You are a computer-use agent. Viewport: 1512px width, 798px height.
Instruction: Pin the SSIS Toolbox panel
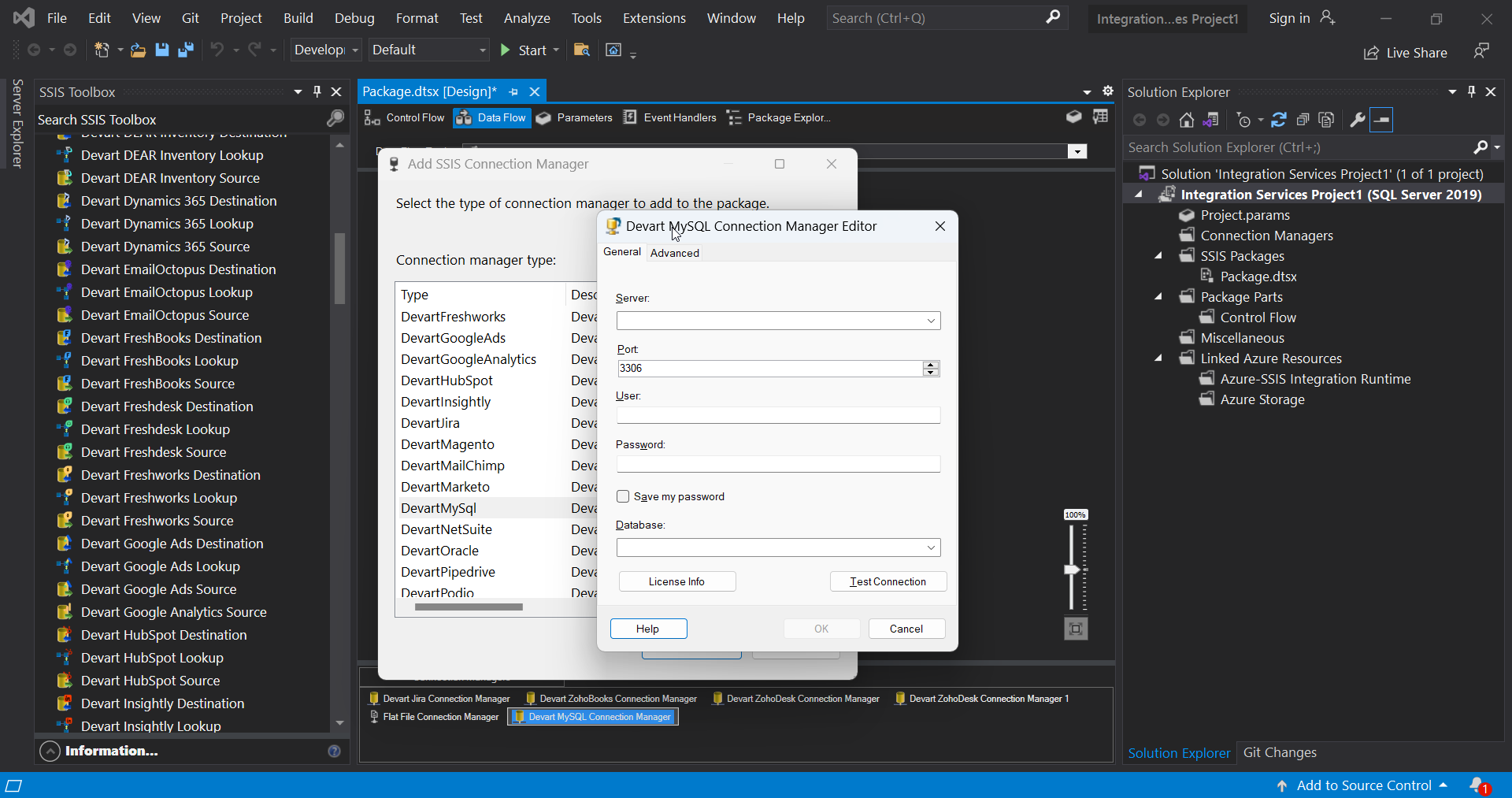tap(317, 92)
